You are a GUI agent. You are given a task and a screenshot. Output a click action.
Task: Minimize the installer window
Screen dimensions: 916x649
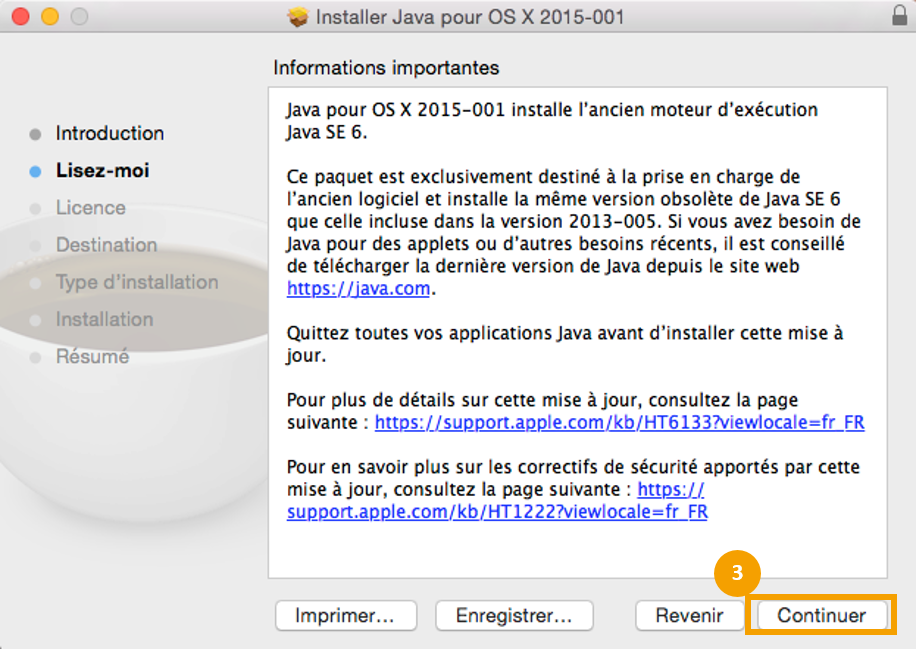[x=49, y=17]
